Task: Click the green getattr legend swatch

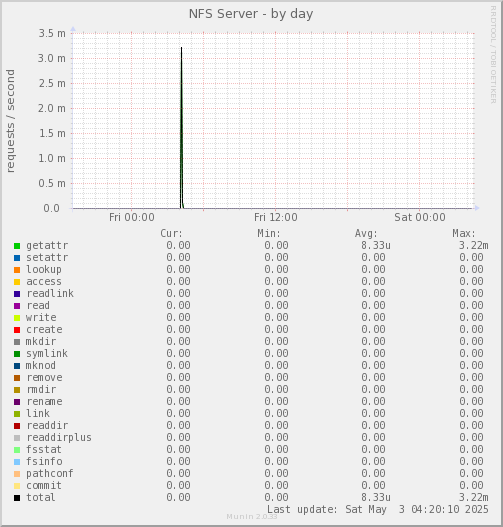Action: pyautogui.click(x=17, y=246)
